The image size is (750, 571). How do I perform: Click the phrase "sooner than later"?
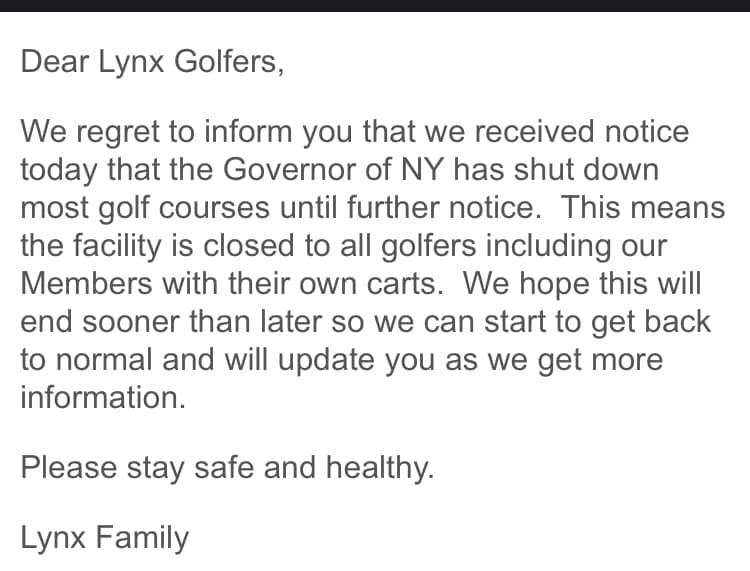point(201,321)
